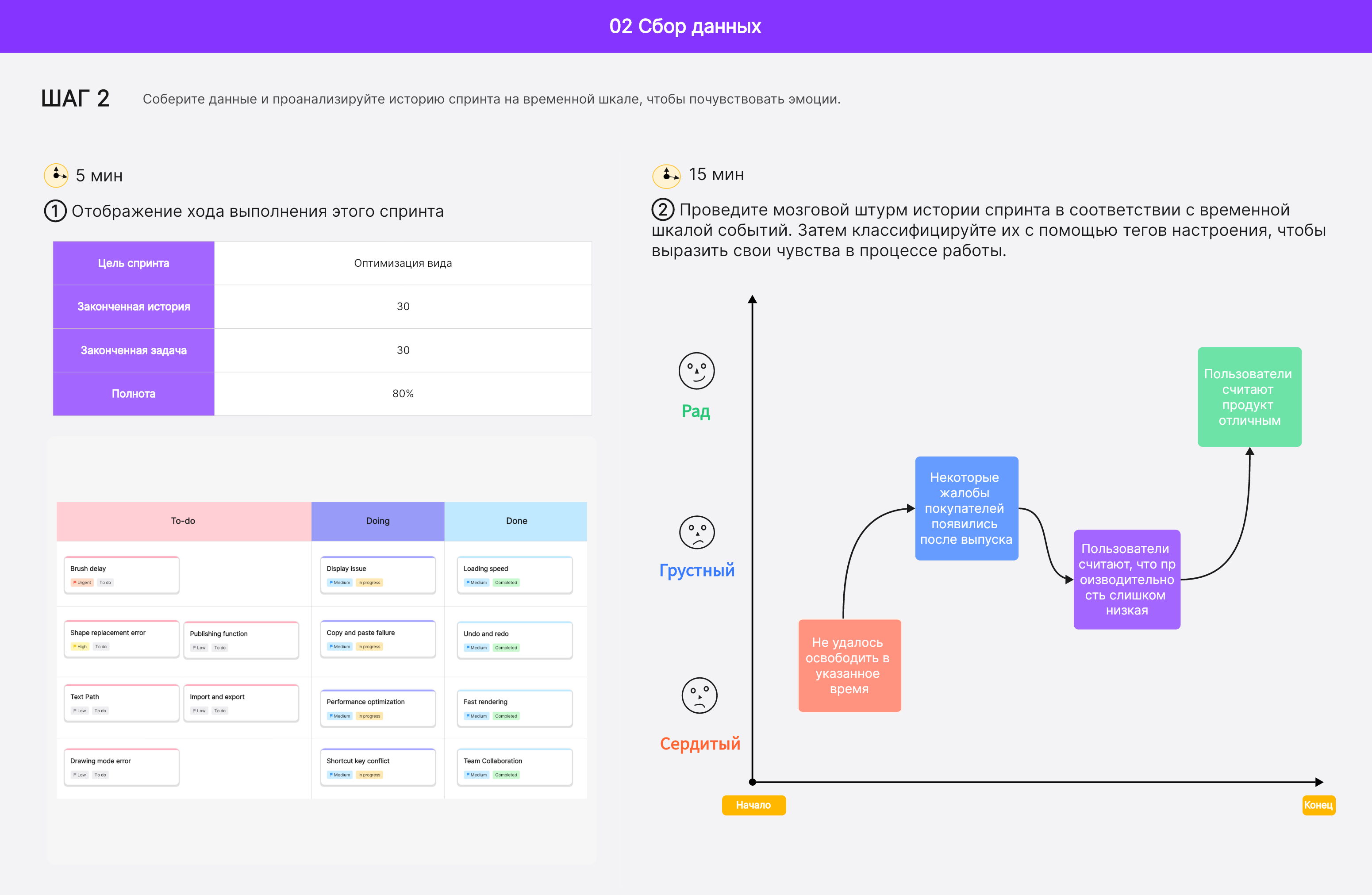This screenshot has height=895, width=1372.
Task: Click the 80% value in Полнота row
Action: pos(403,394)
